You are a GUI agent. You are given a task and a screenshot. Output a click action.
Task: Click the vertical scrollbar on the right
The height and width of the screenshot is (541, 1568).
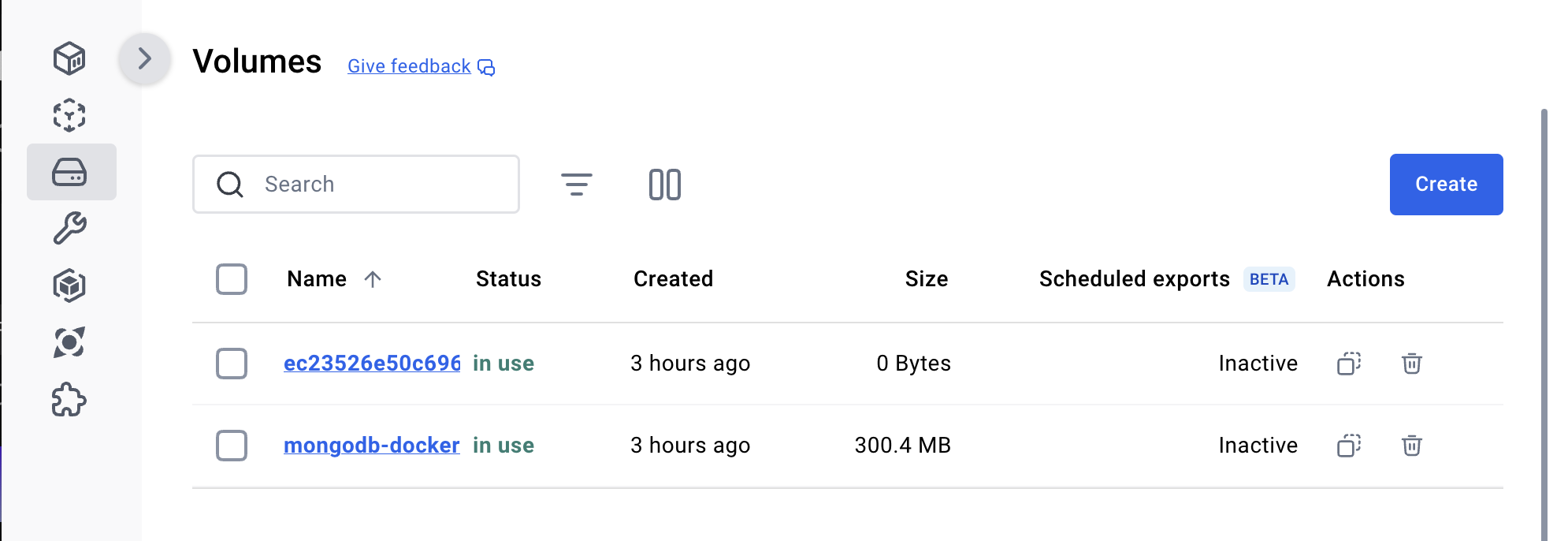coord(1544,325)
